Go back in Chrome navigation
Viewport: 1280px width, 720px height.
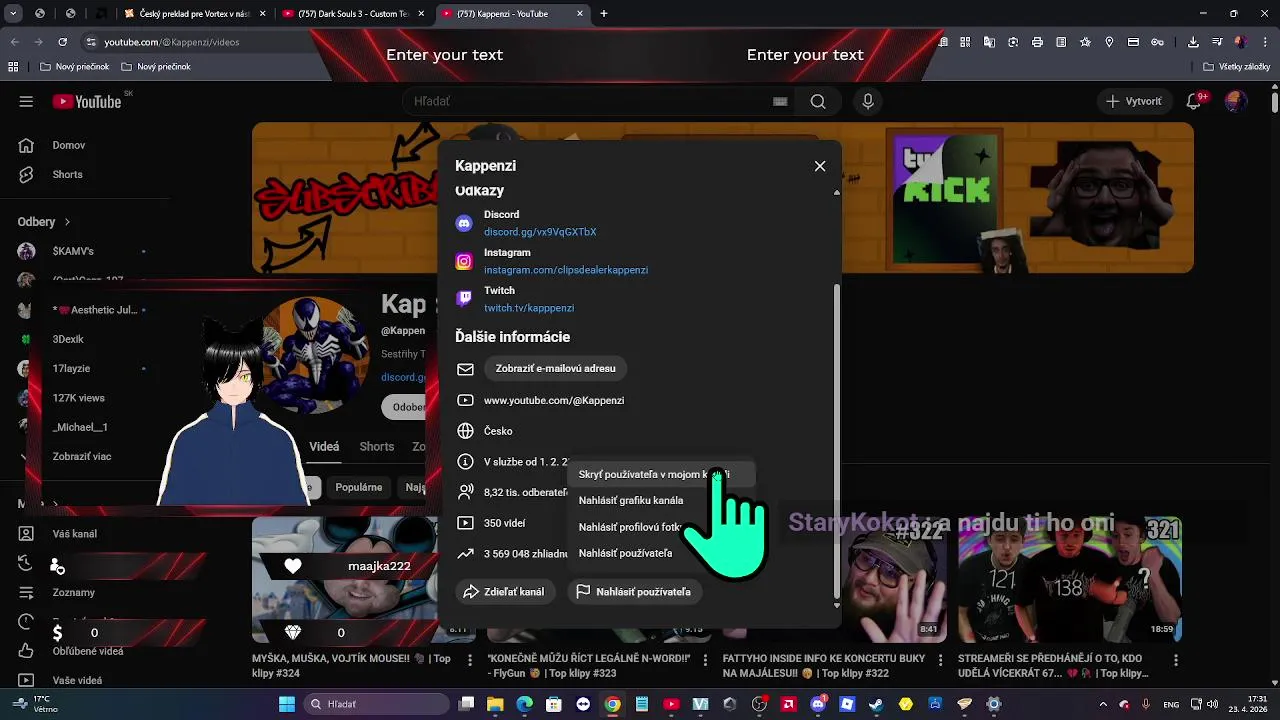(14, 42)
